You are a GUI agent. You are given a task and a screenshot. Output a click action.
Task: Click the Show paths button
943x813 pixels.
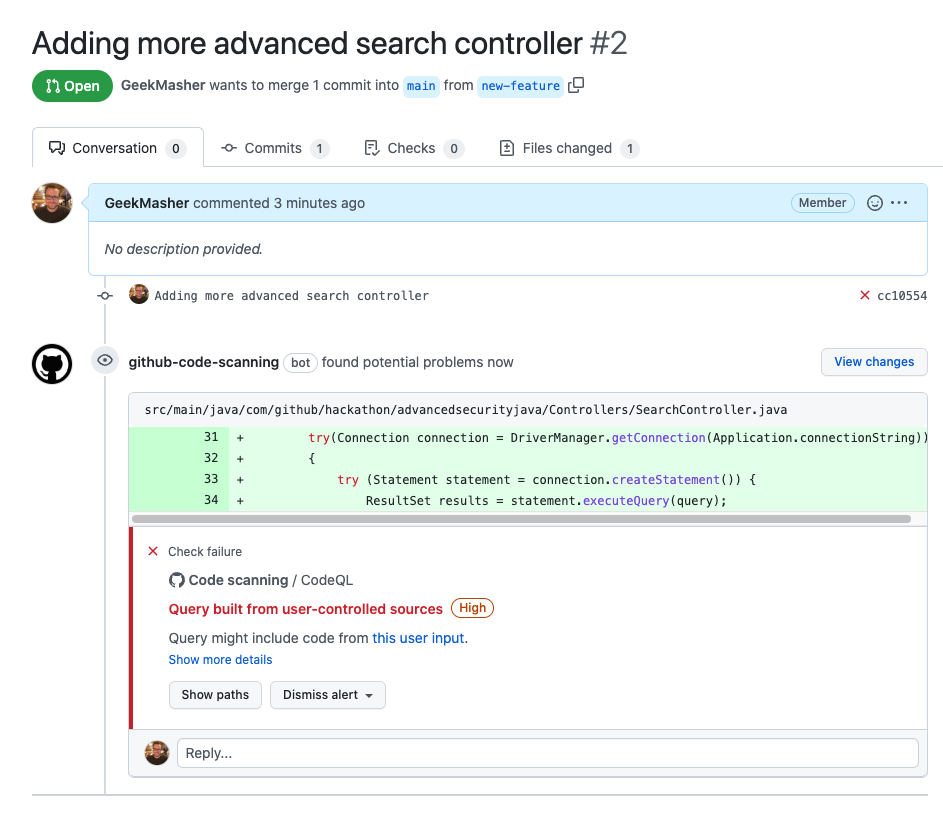tap(215, 695)
